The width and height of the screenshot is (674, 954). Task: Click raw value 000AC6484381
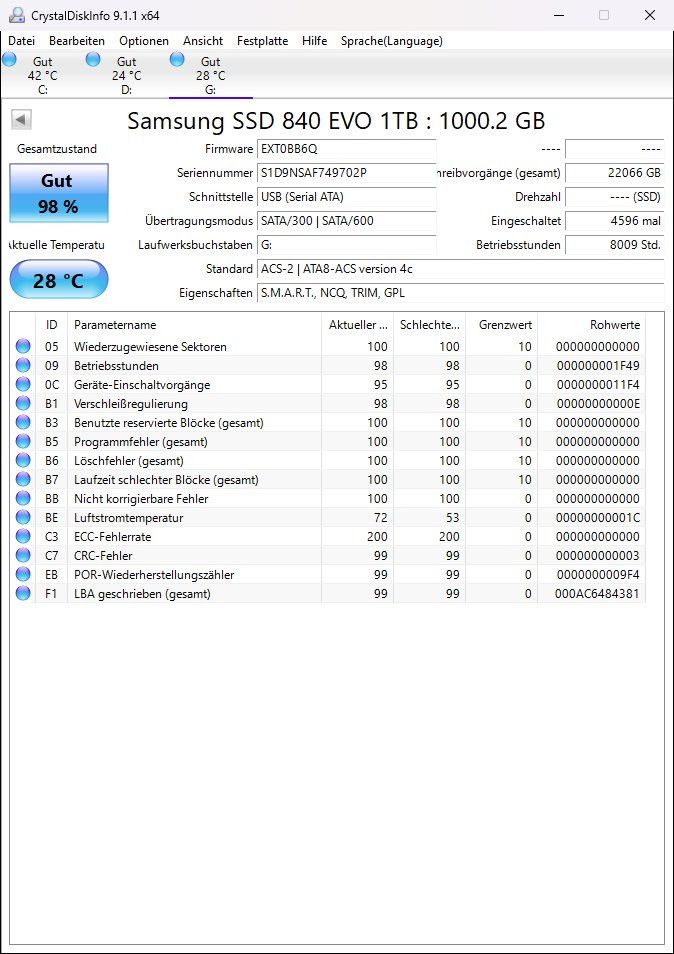597,594
